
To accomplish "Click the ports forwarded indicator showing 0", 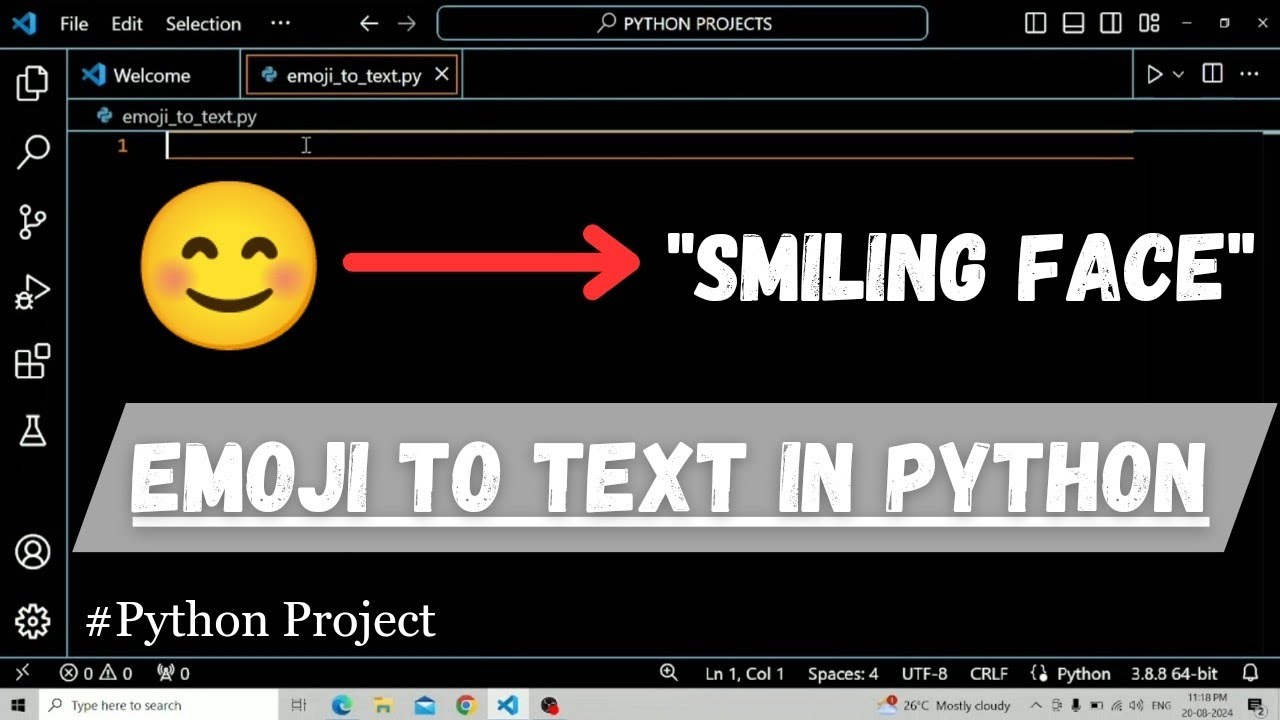I will [x=173, y=673].
